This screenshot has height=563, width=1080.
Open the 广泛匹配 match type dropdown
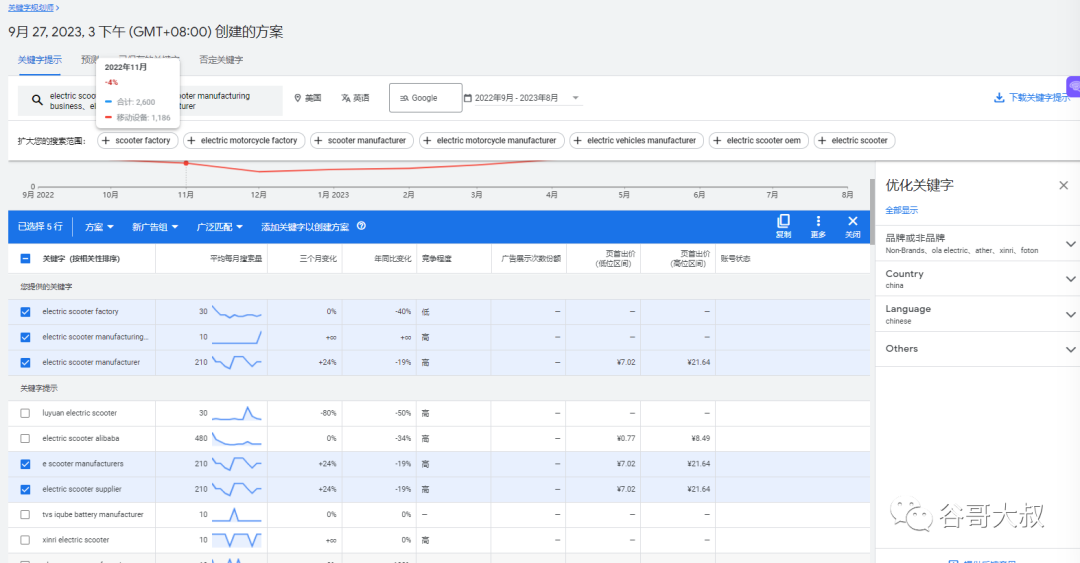(220, 227)
